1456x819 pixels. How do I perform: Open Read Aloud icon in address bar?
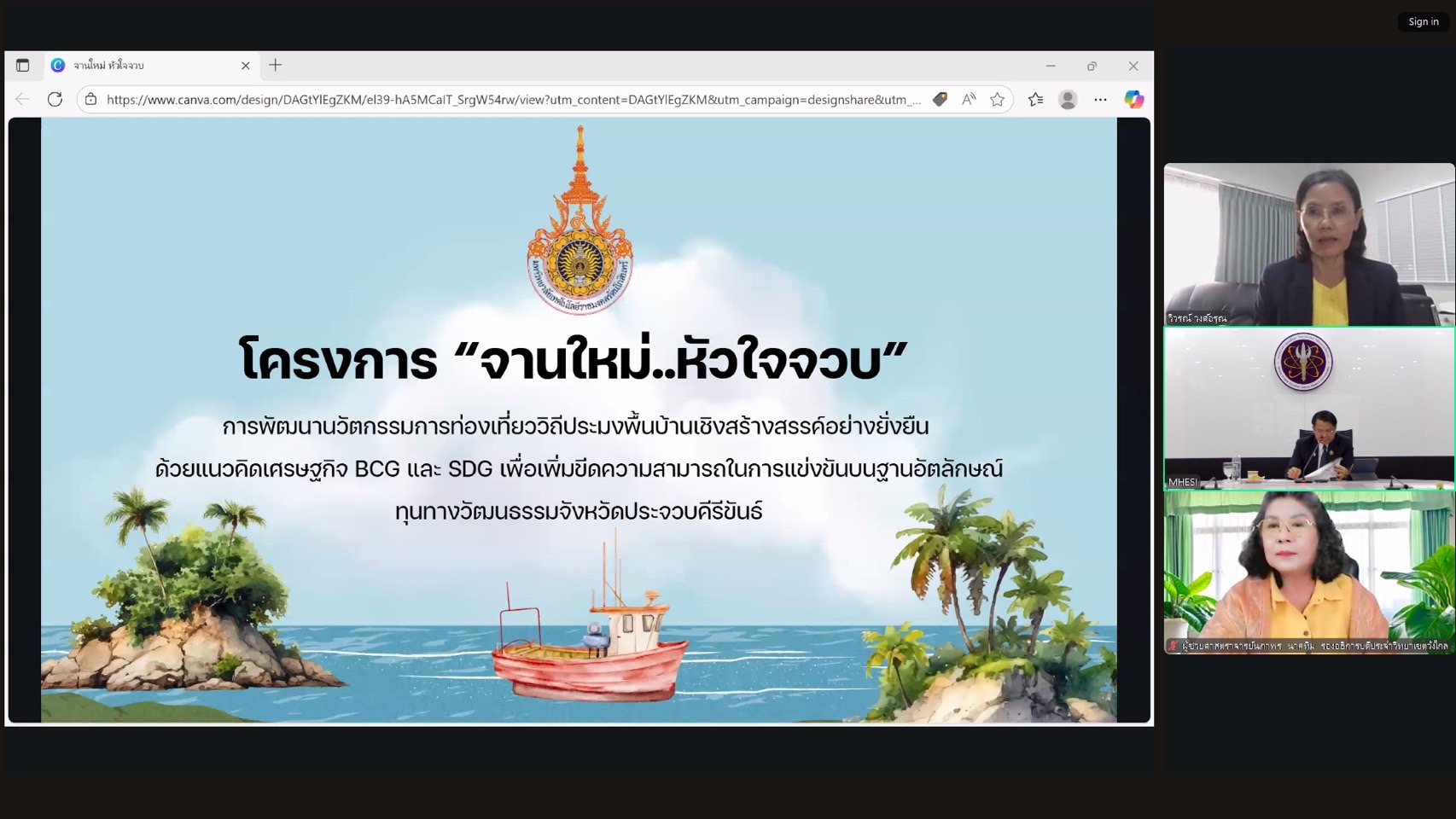(969, 99)
